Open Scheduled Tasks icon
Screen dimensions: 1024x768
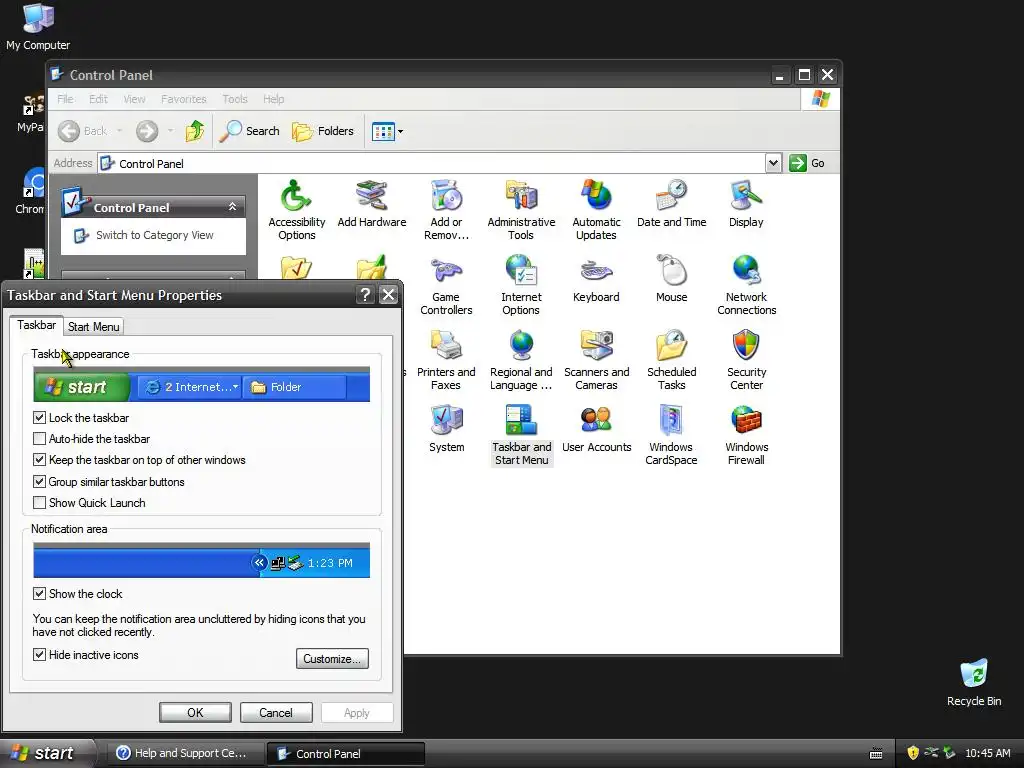[671, 360]
